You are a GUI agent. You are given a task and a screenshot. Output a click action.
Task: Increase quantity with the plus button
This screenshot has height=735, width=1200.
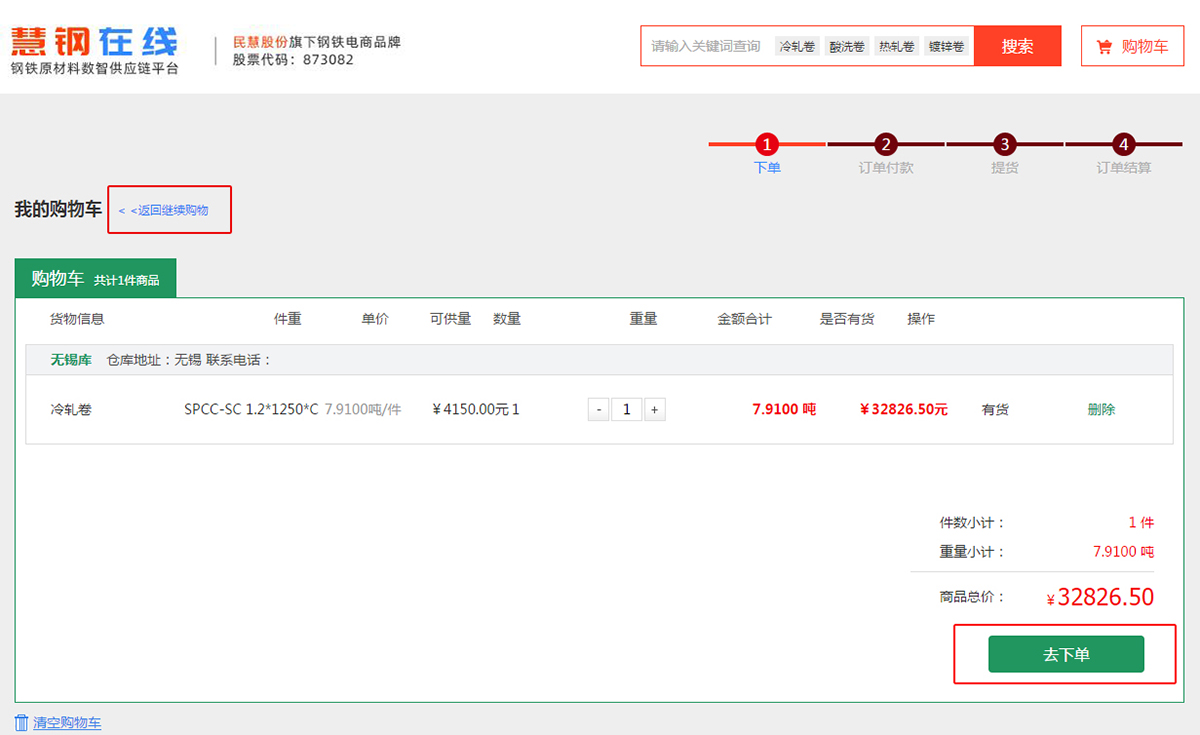tap(654, 409)
